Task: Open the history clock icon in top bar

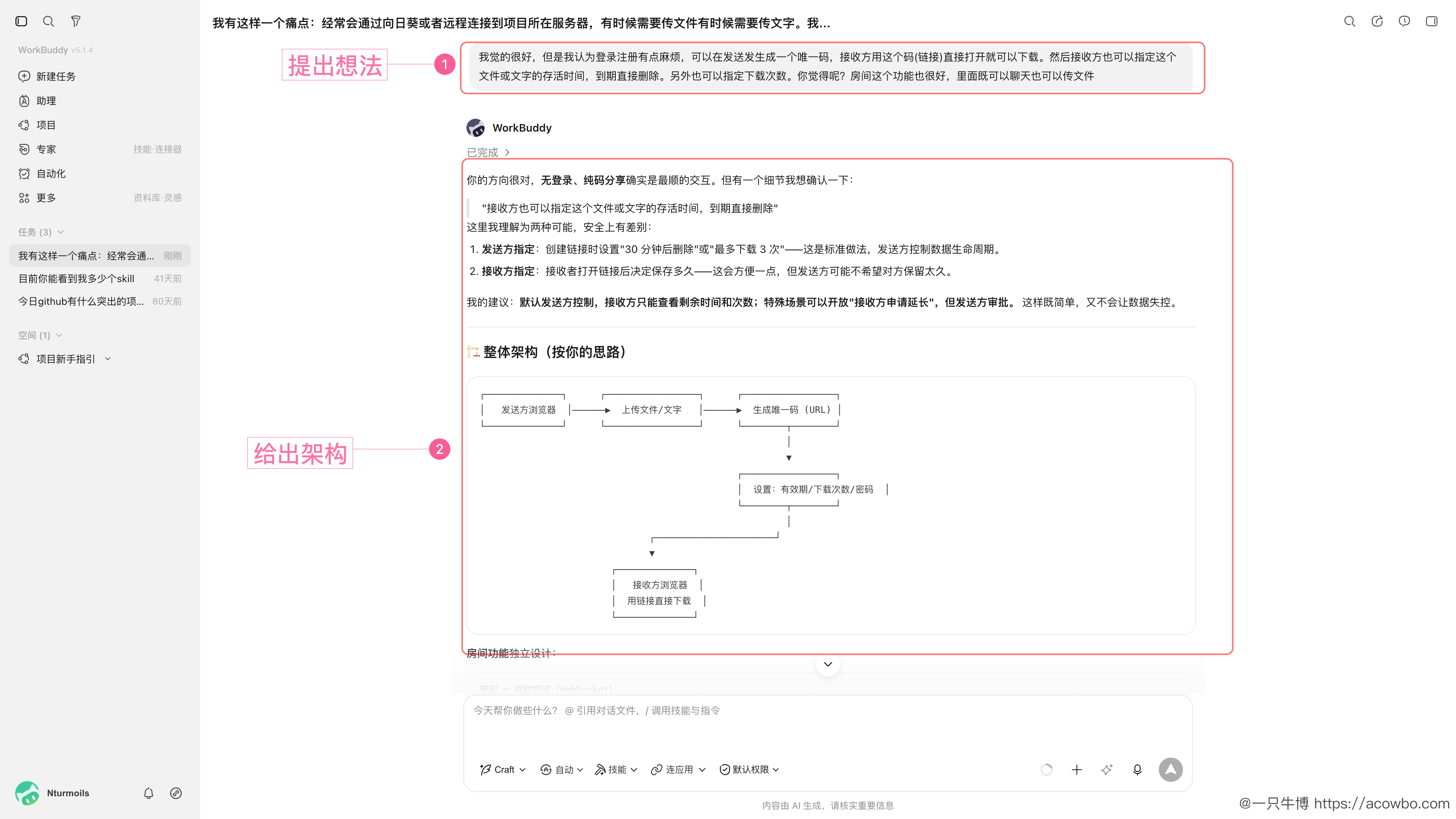Action: (x=1404, y=22)
